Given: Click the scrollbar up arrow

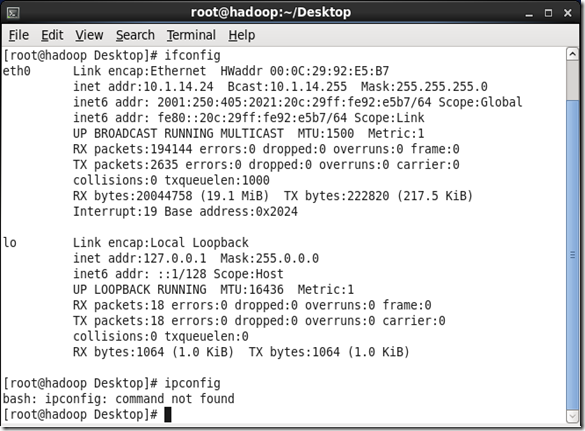Looking at the screenshot, I should [572, 54].
